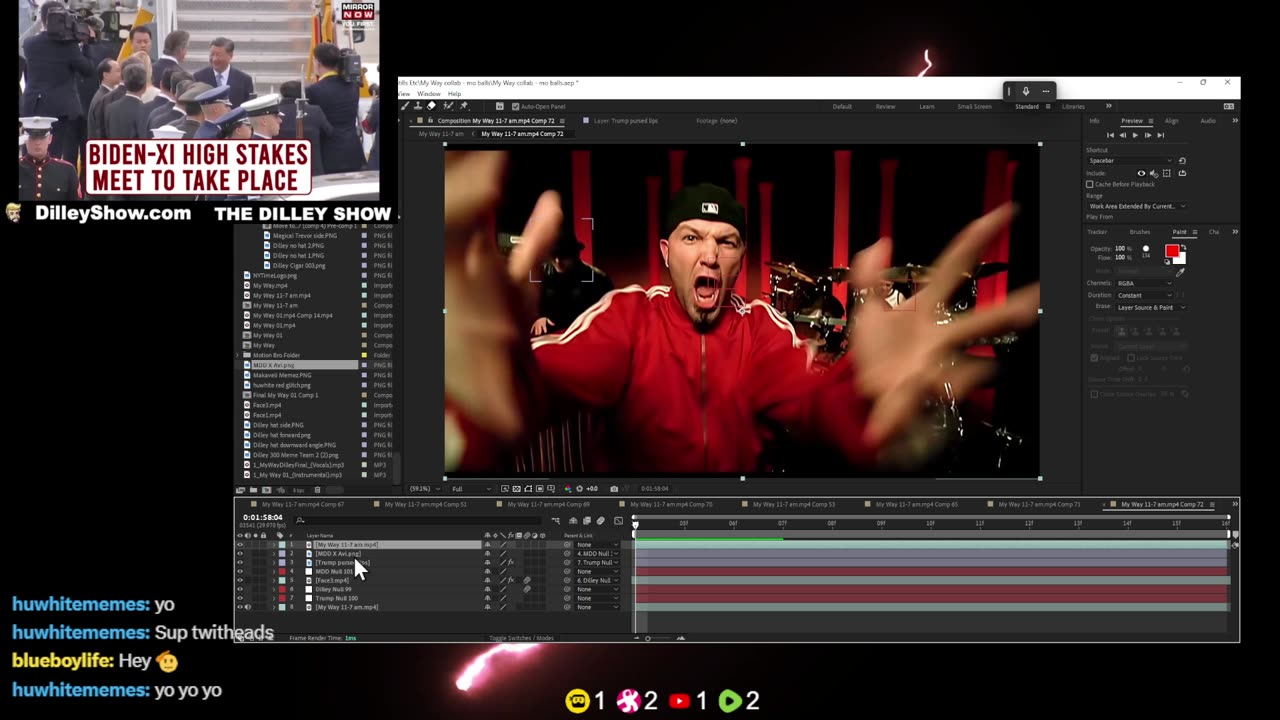This screenshot has width=1280, height=720.
Task: Swap foreground and background paint colors
Action: (x=1183, y=247)
